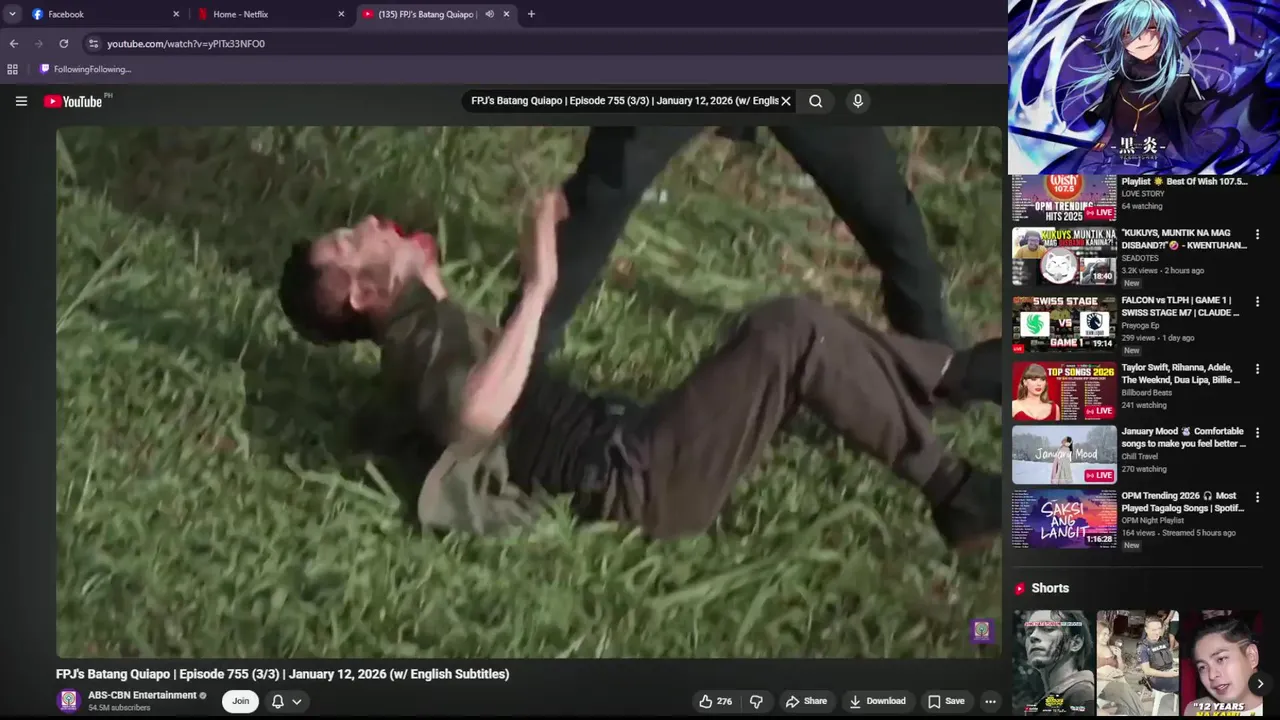Open the ABS-CBN Entertainment channel name
This screenshot has width=1280, height=720.
click(142, 695)
